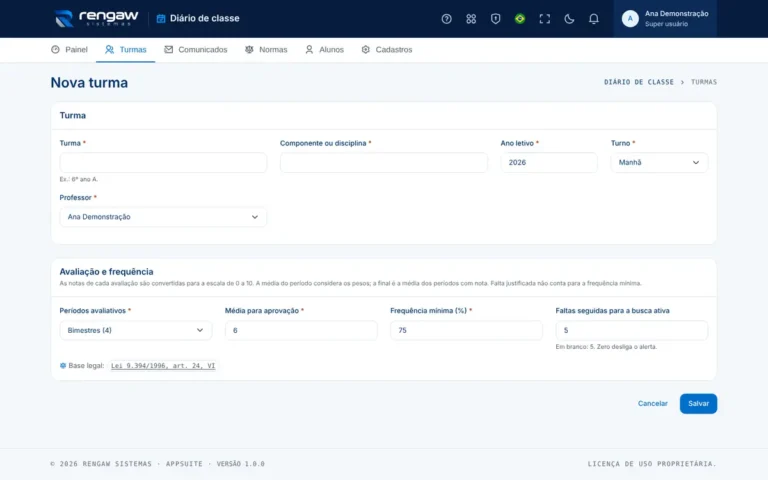Click the user avatar circle A
Image resolution: width=768 pixels, height=480 pixels.
tap(630, 19)
